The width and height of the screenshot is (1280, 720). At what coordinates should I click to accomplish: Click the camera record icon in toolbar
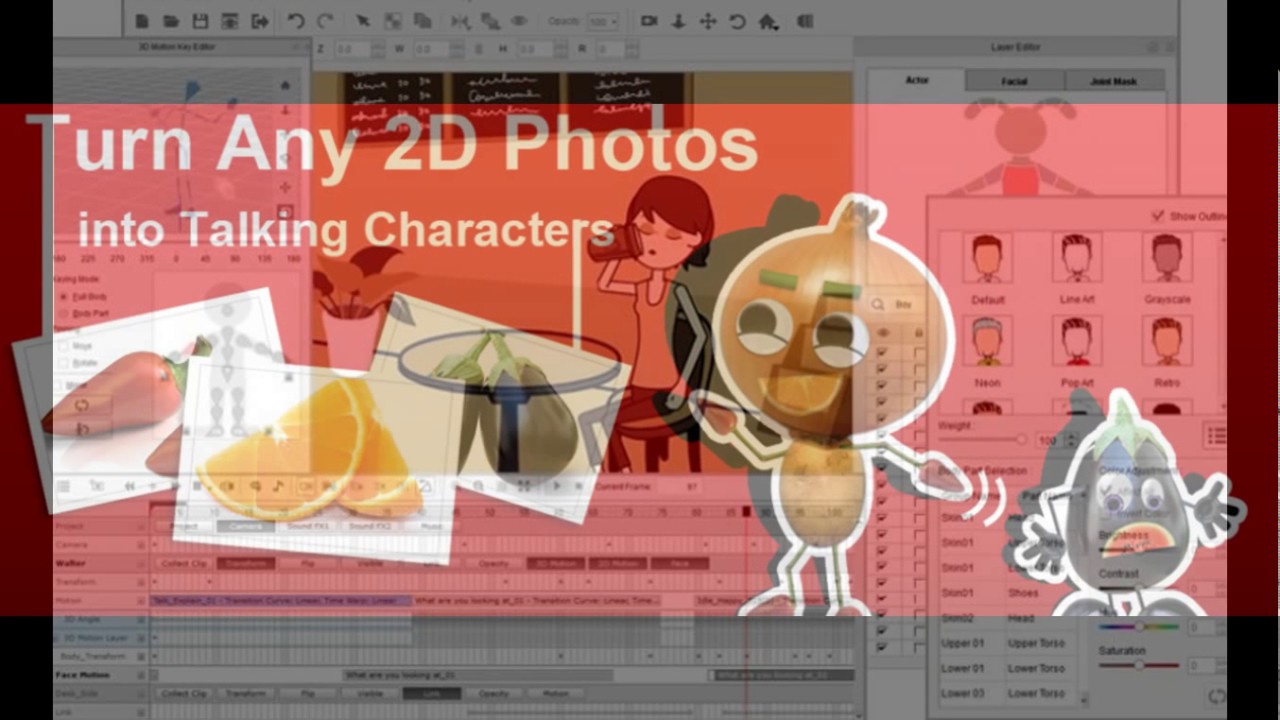[649, 21]
